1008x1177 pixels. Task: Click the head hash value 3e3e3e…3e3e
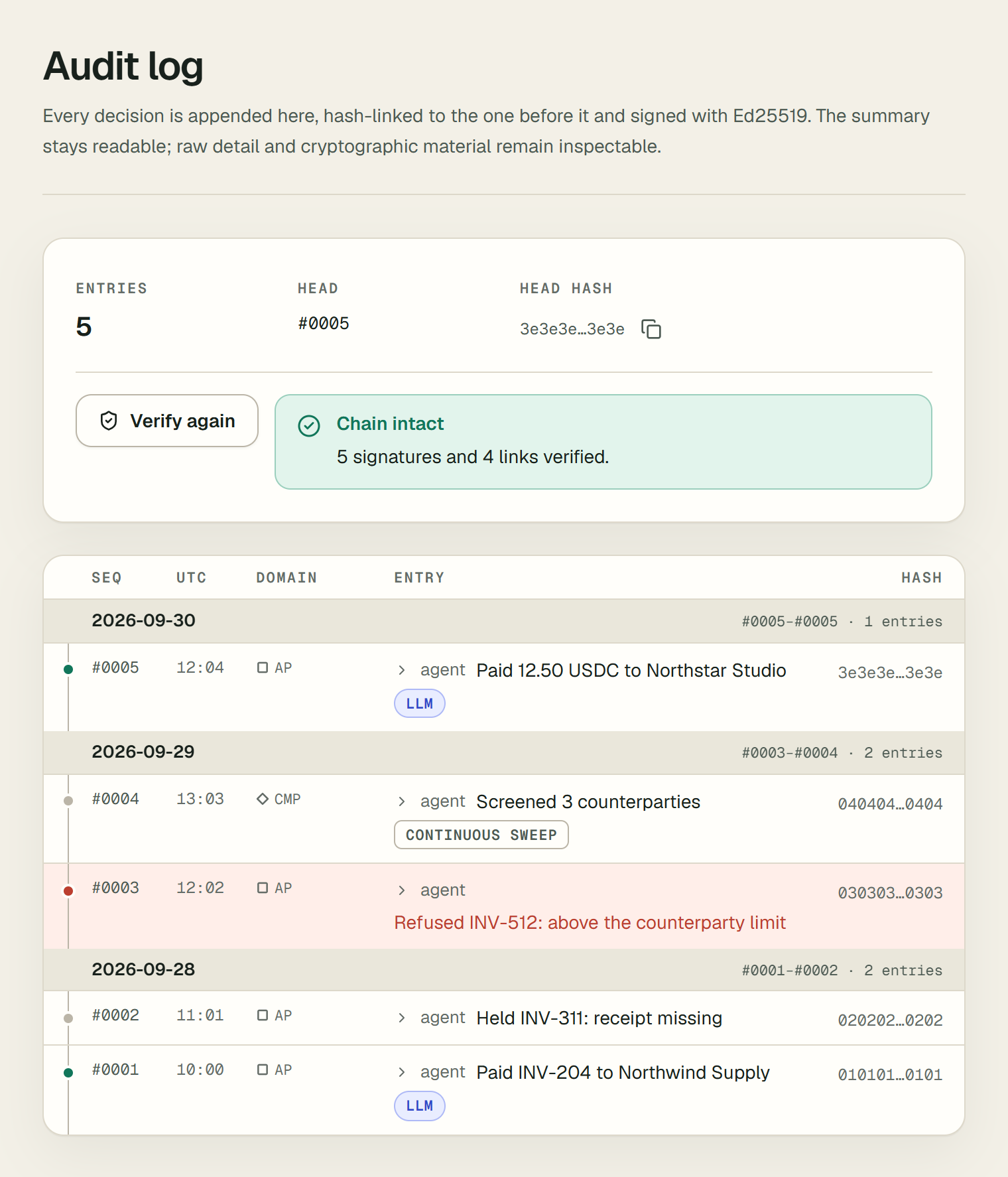pos(572,328)
